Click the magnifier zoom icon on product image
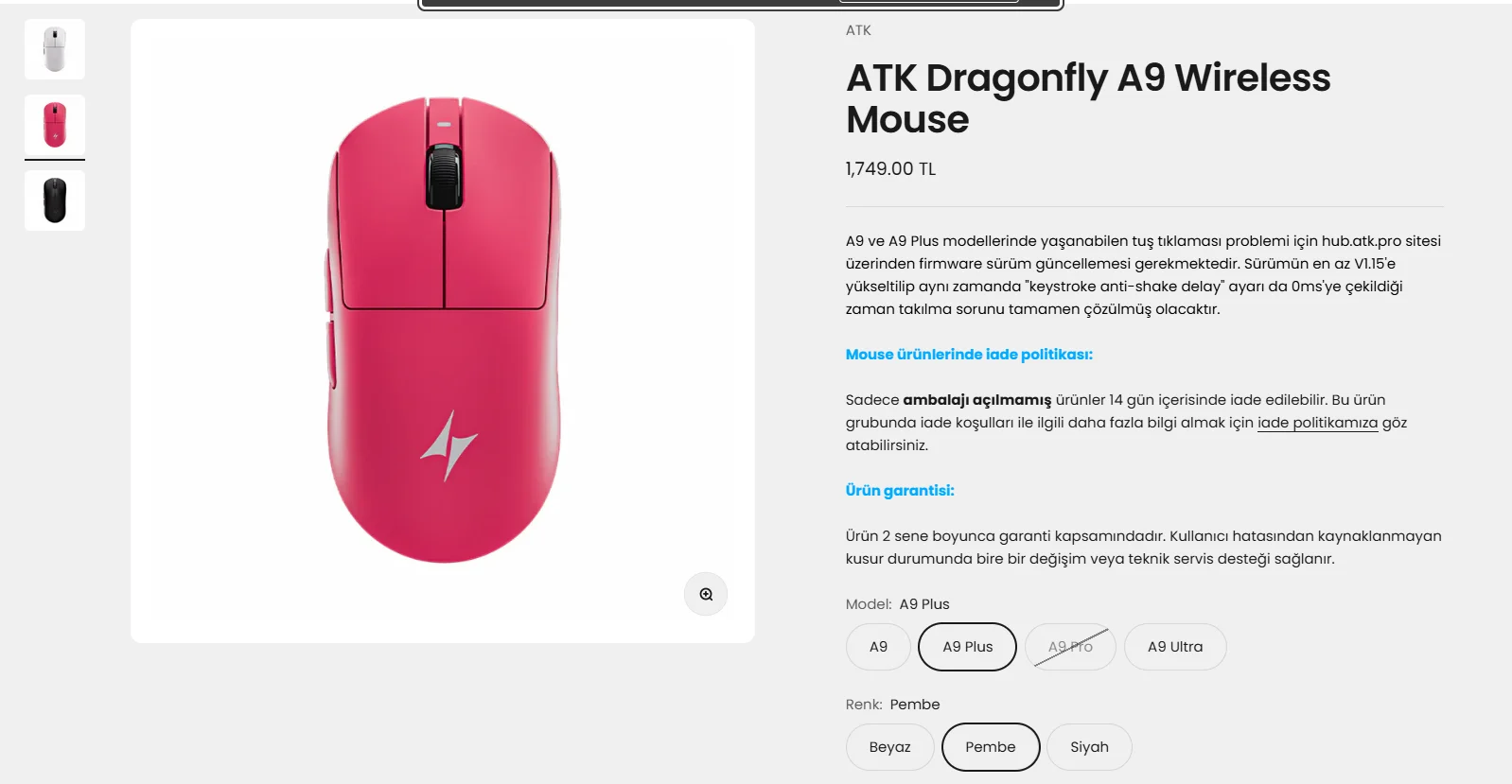This screenshot has height=784, width=1512. tap(706, 594)
